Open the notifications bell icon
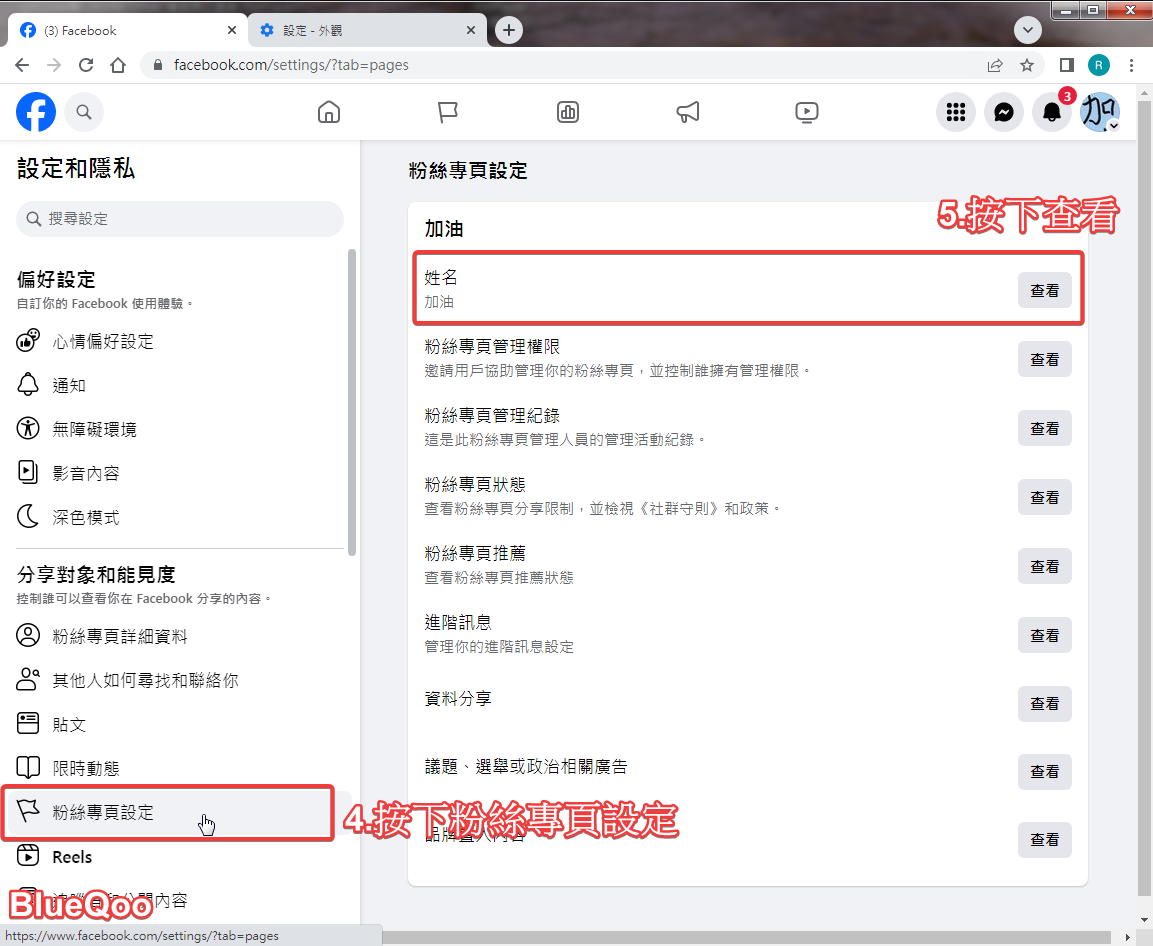The image size is (1153, 946). point(1051,112)
